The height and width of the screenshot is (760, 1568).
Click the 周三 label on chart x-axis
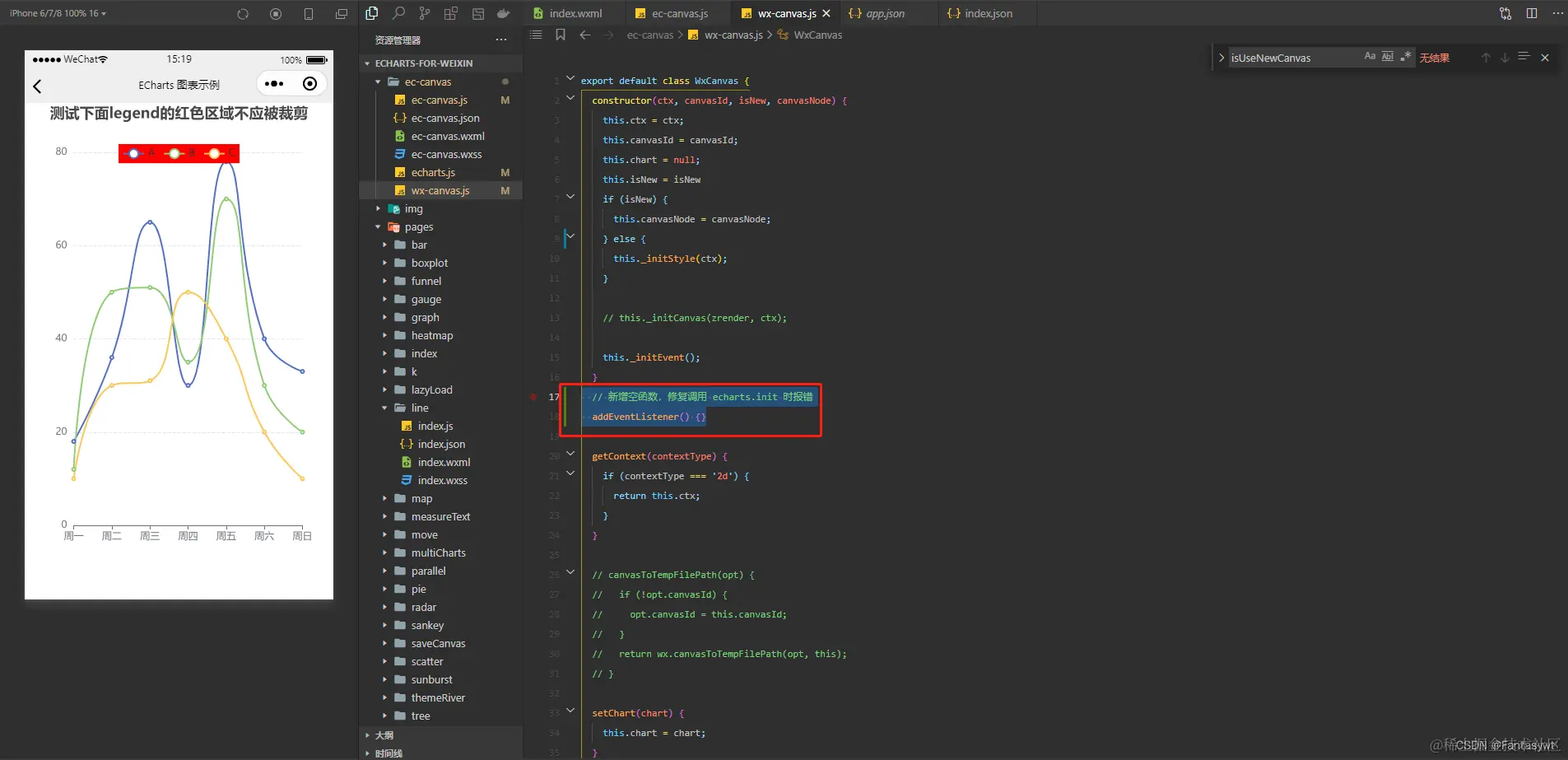150,536
